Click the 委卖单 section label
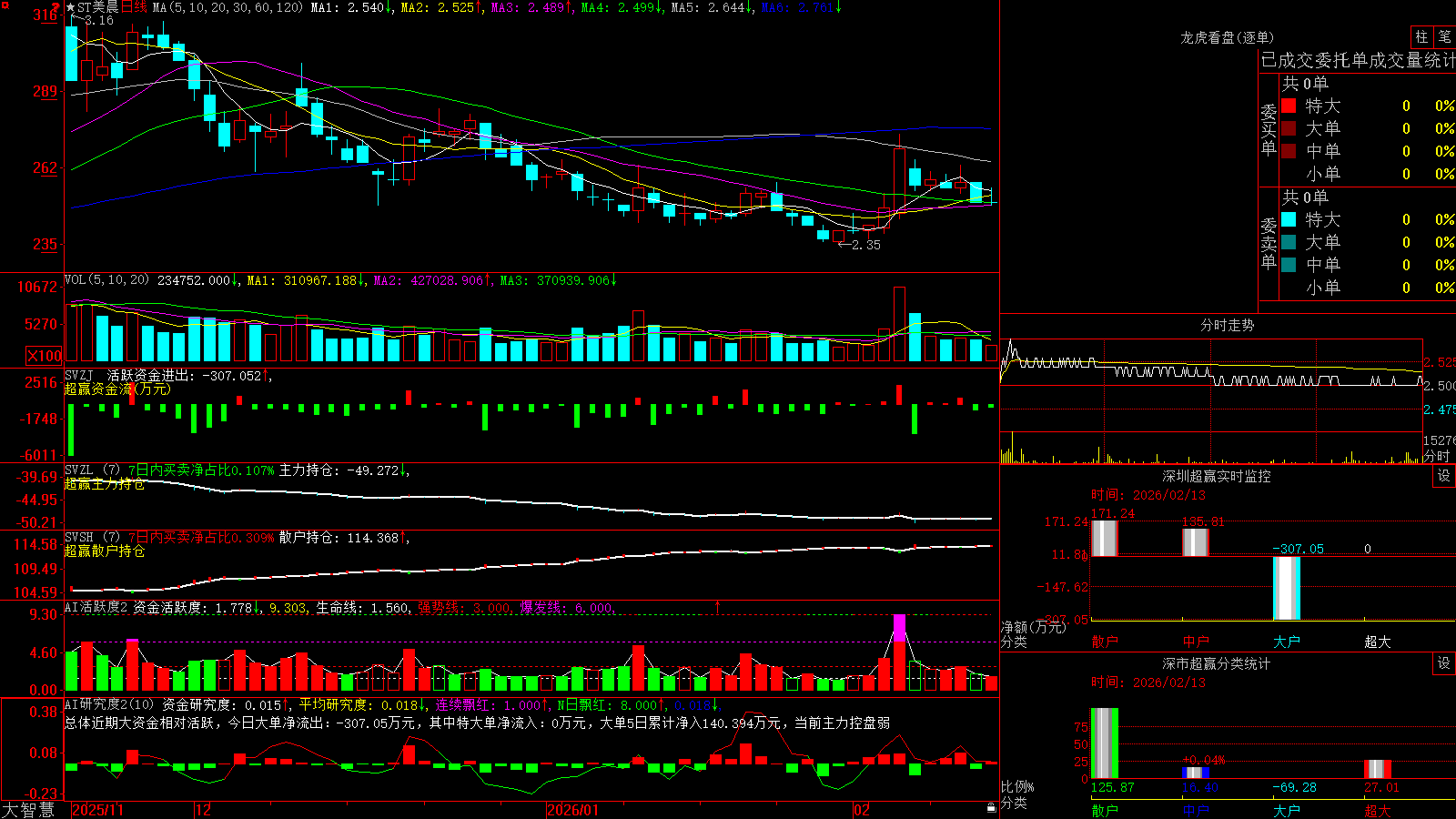 coord(1269,243)
